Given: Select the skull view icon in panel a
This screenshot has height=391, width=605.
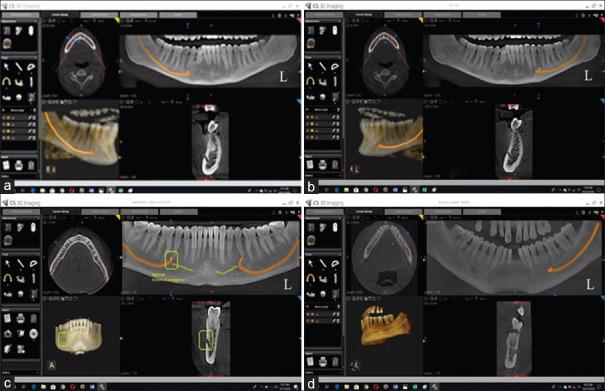Looking at the screenshot, I should click(x=7, y=44).
